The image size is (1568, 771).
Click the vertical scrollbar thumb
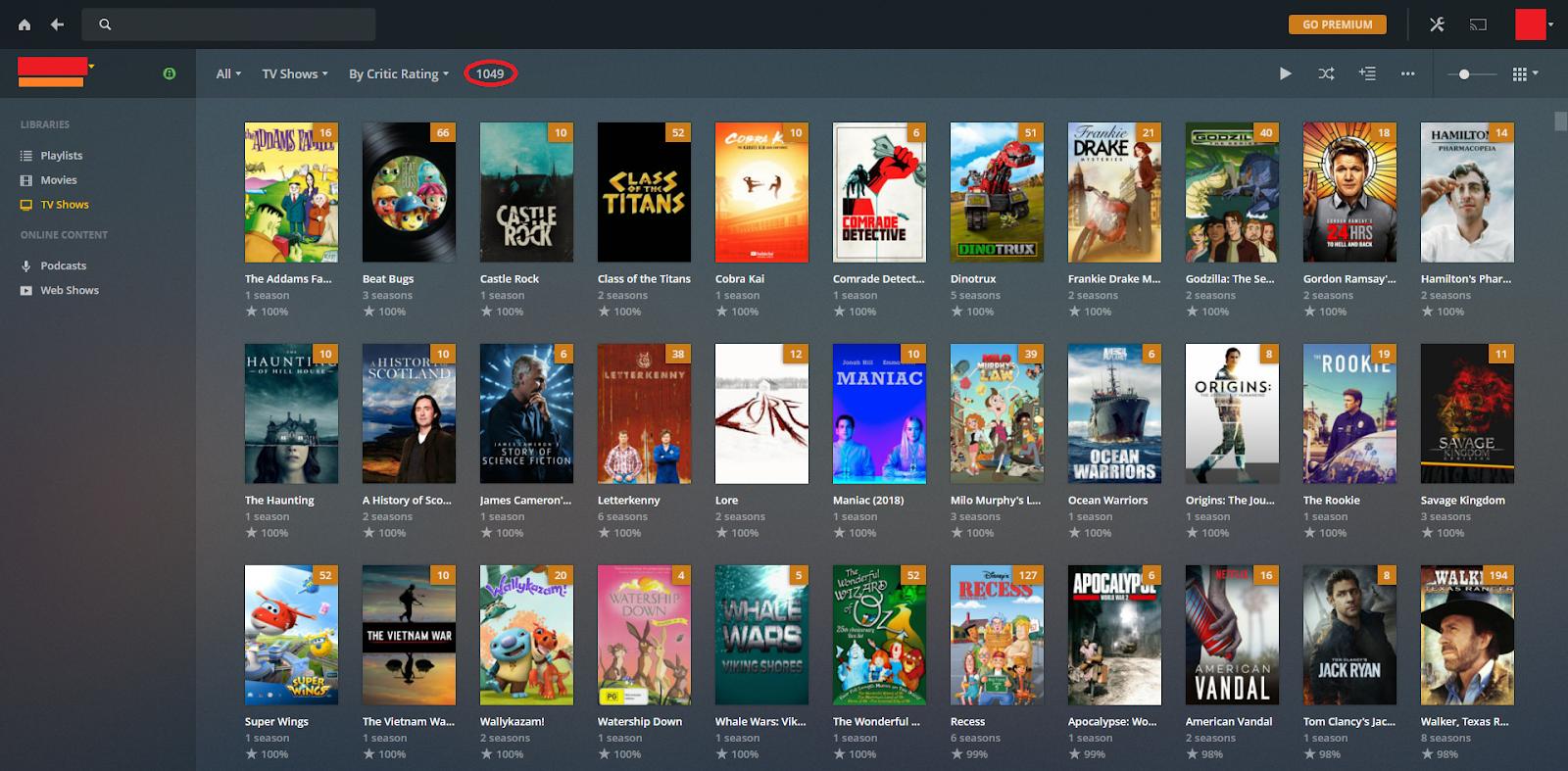1560,121
